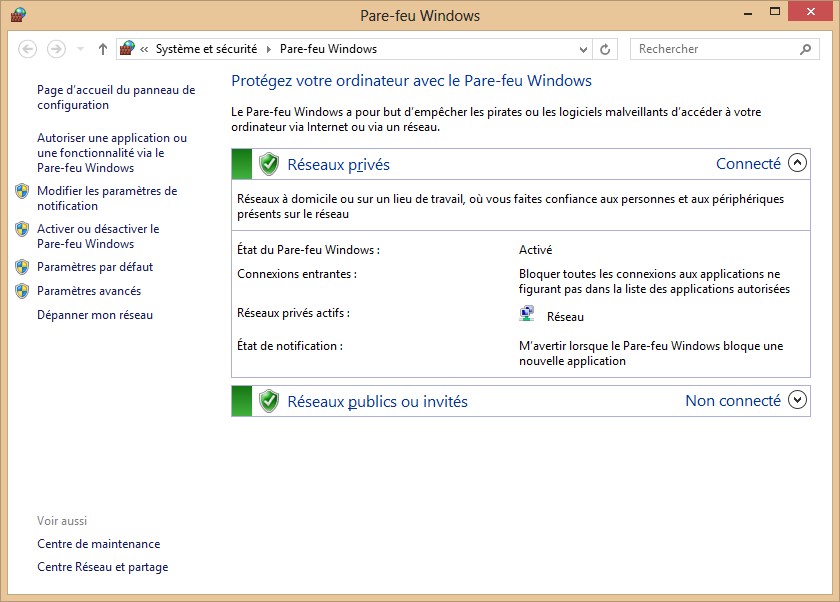
Task: Click the Réseau network icon
Action: (x=527, y=315)
